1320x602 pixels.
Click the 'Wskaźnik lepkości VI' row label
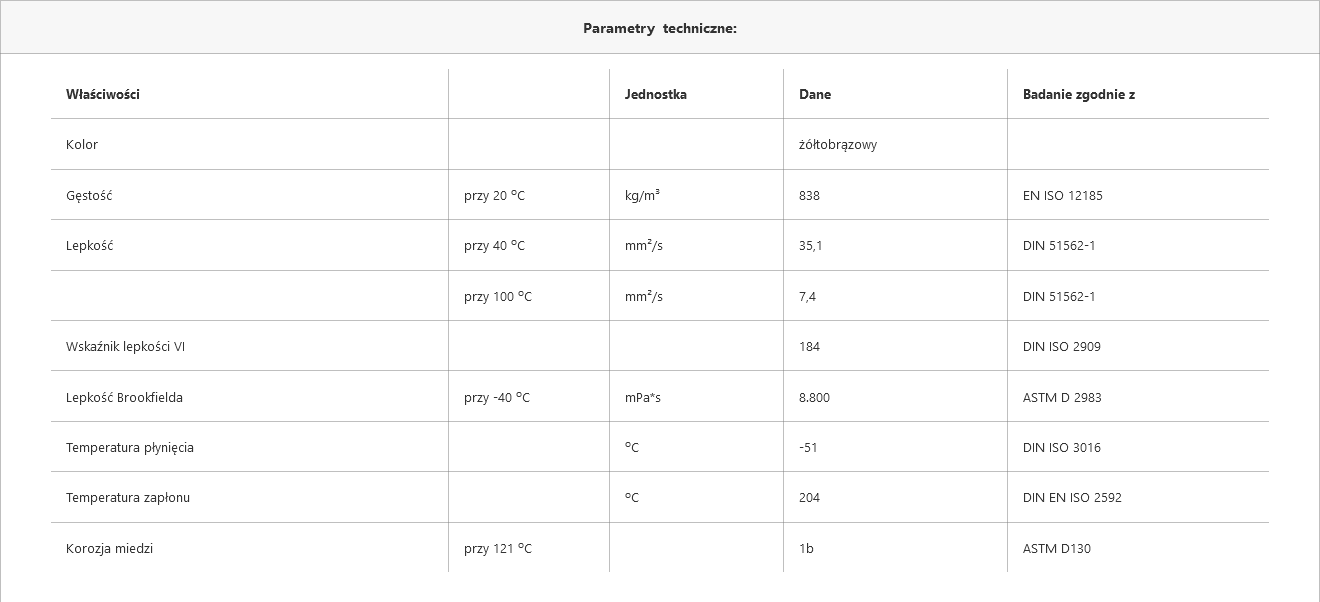[125, 346]
